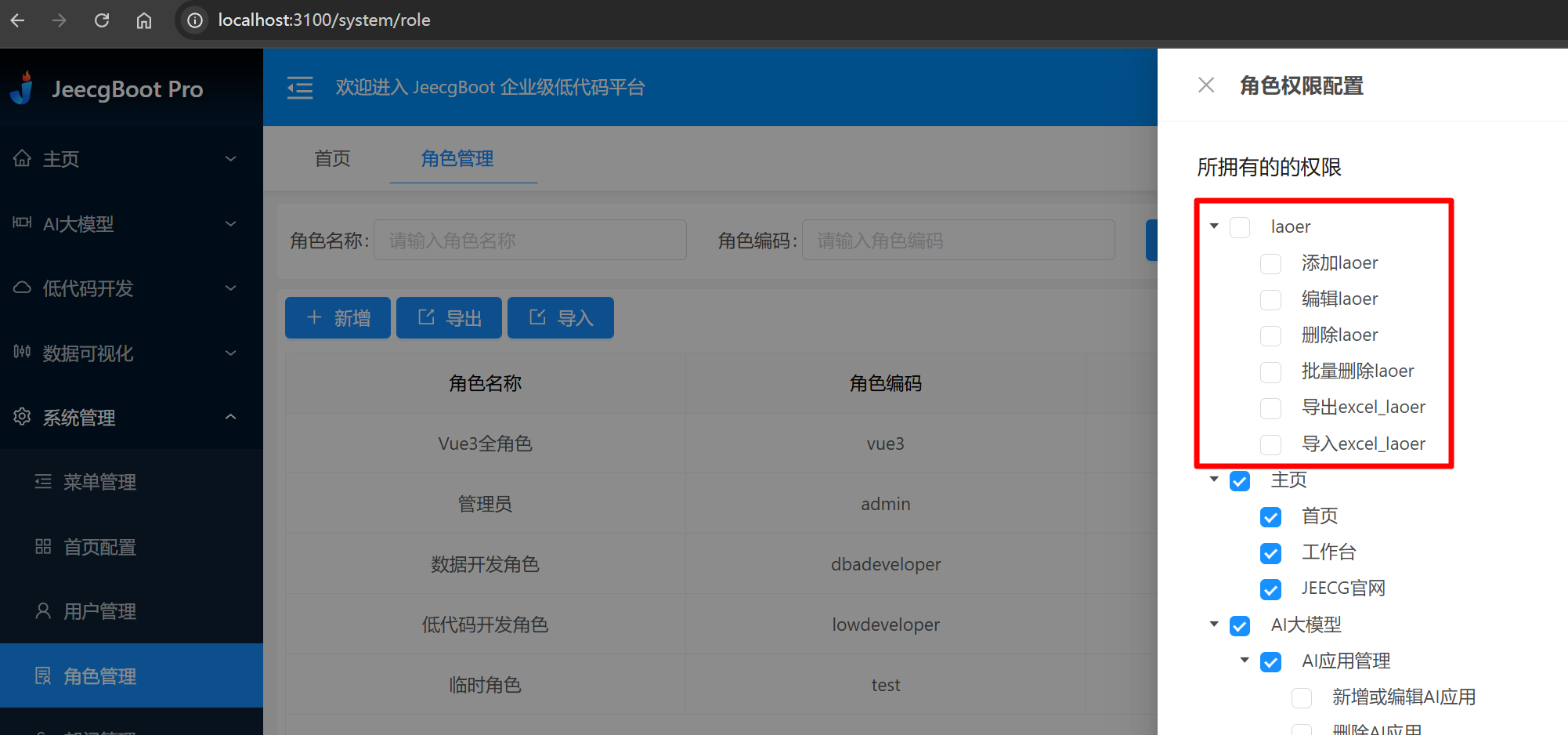Click the 角色名称 input field

pos(530,240)
